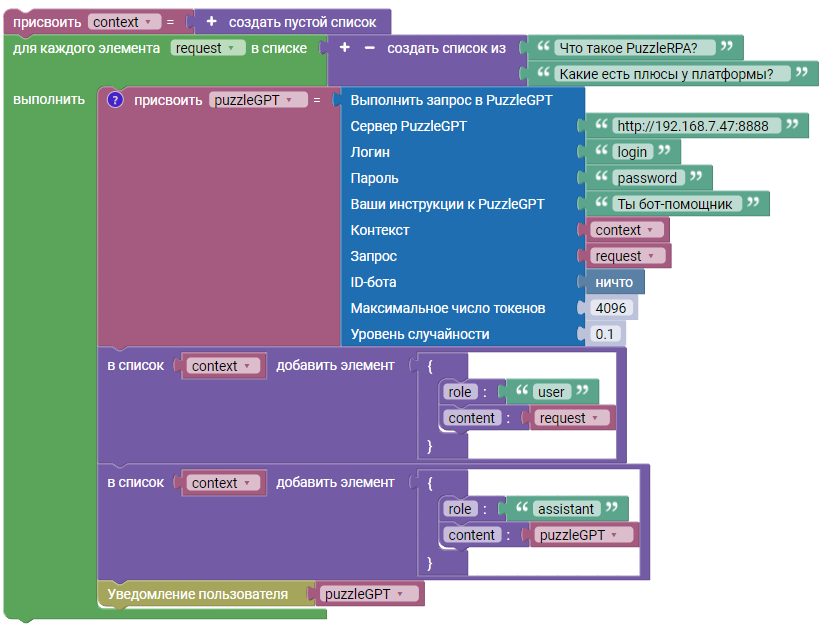
Task: Remove an item with the minus on 'создать список из'
Action: pos(370,48)
